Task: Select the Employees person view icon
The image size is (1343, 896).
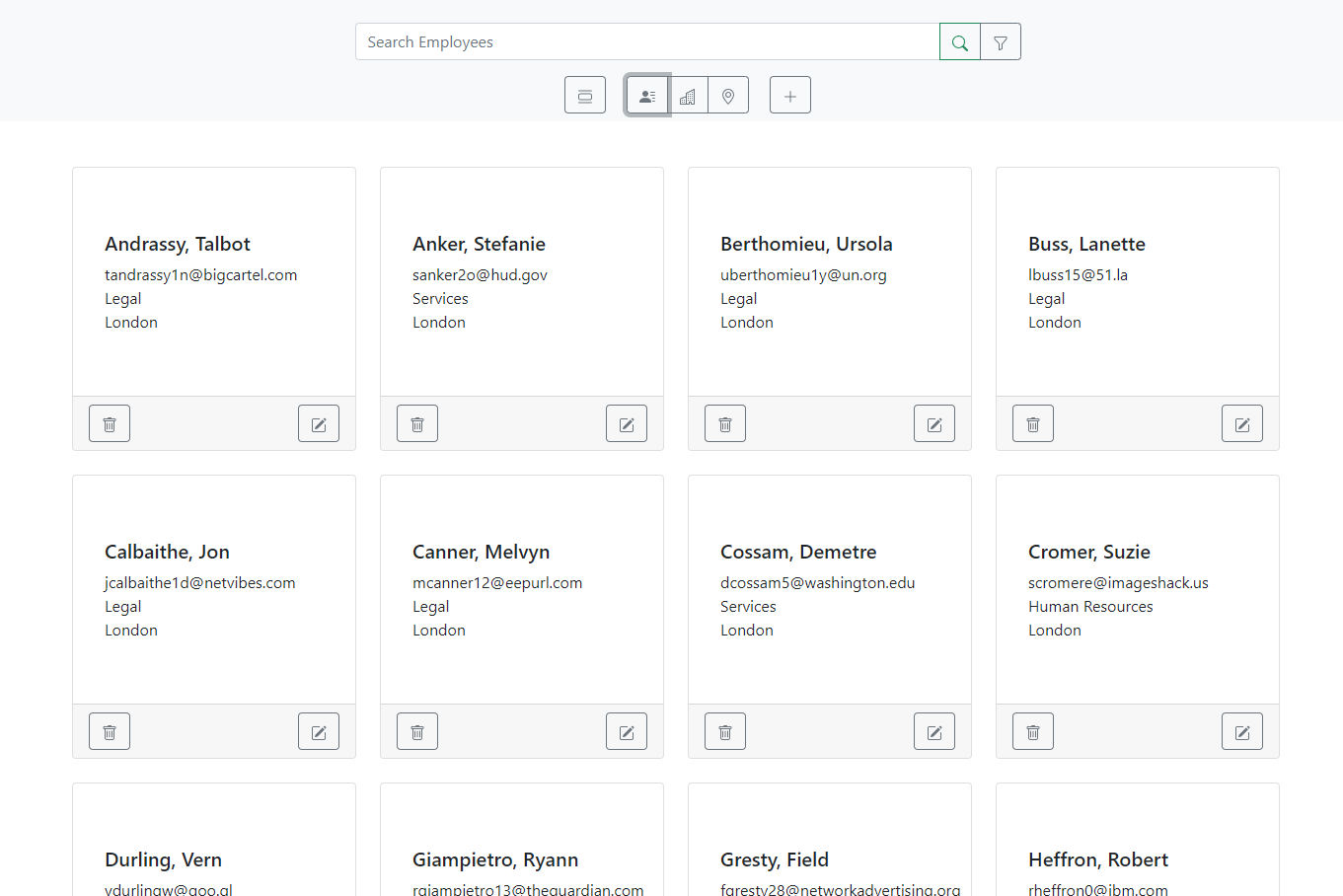Action: pos(646,95)
